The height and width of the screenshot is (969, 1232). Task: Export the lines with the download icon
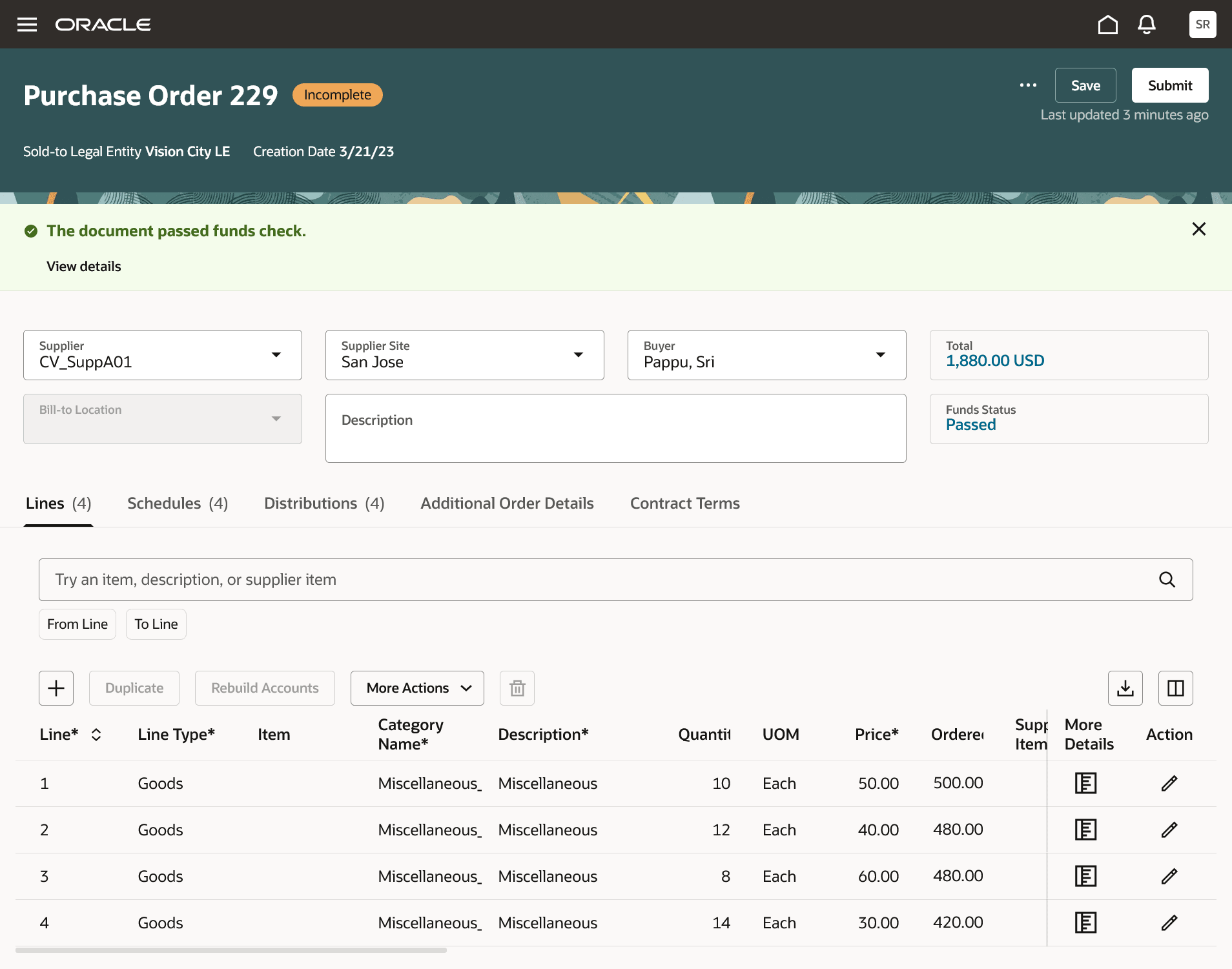click(x=1125, y=688)
